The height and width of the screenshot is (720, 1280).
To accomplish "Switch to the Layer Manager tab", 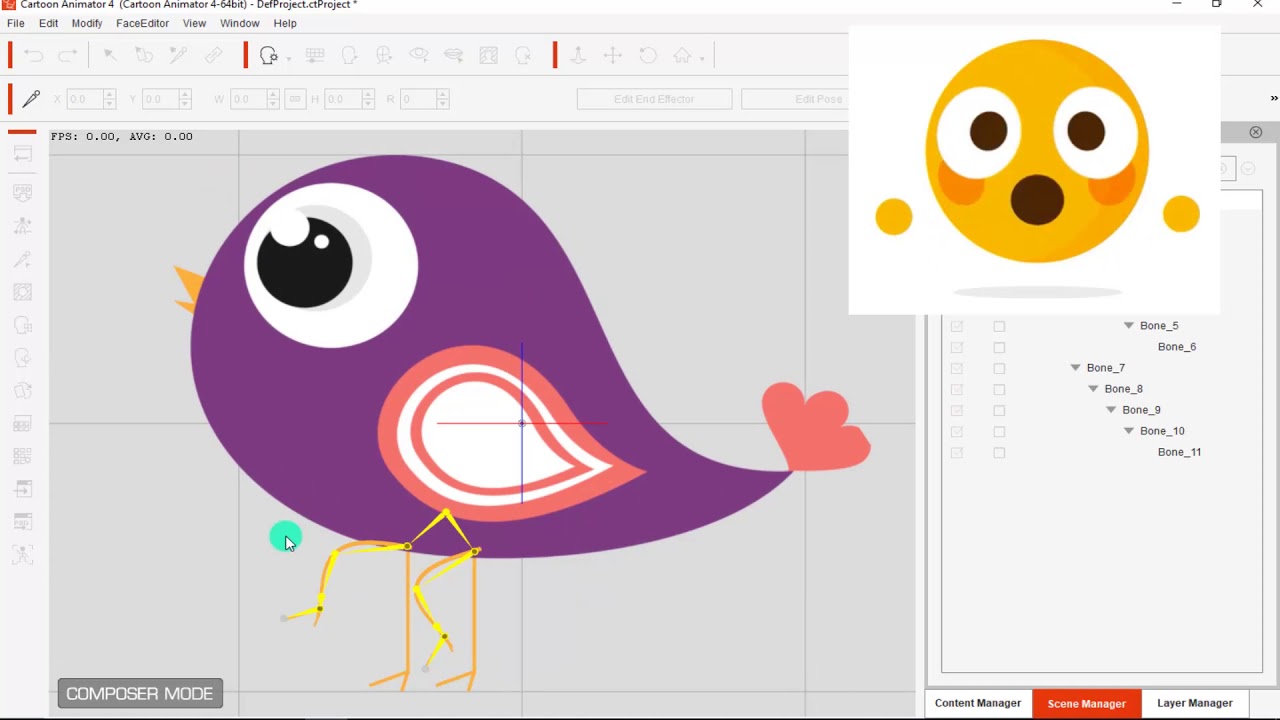I will coord(1195,703).
